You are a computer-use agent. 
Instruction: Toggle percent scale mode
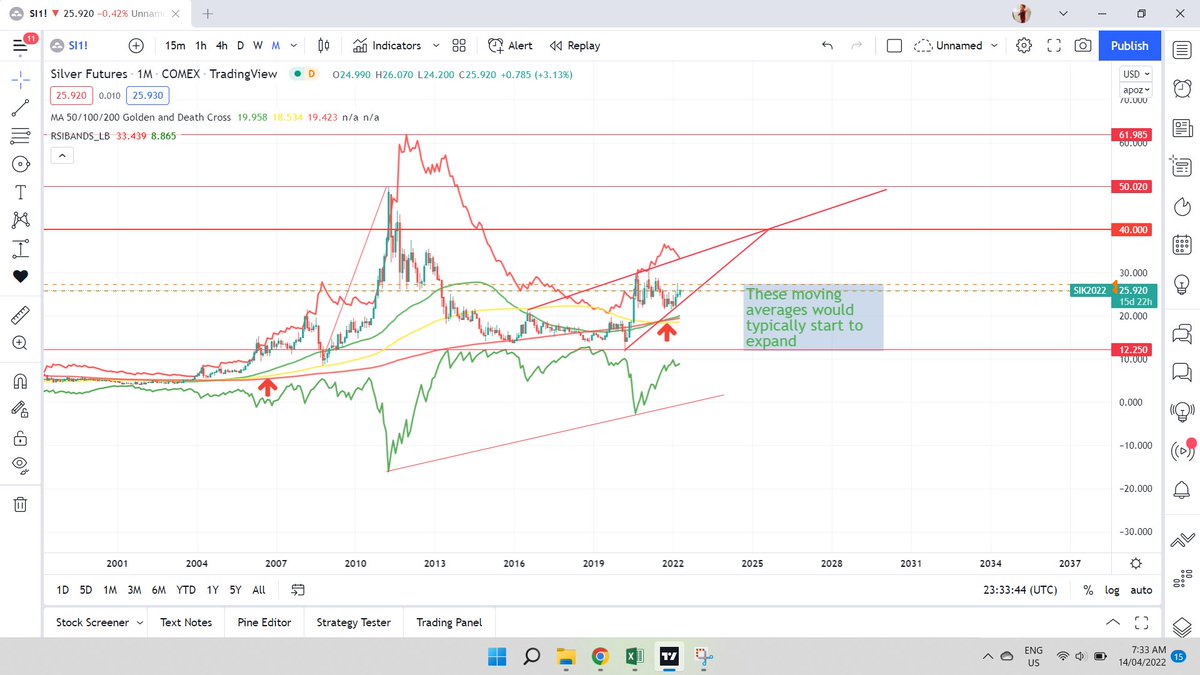[x=1088, y=591]
